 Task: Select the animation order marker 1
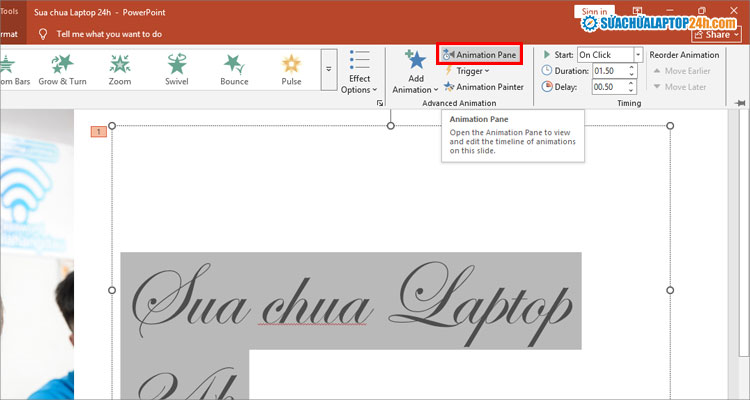[x=98, y=131]
